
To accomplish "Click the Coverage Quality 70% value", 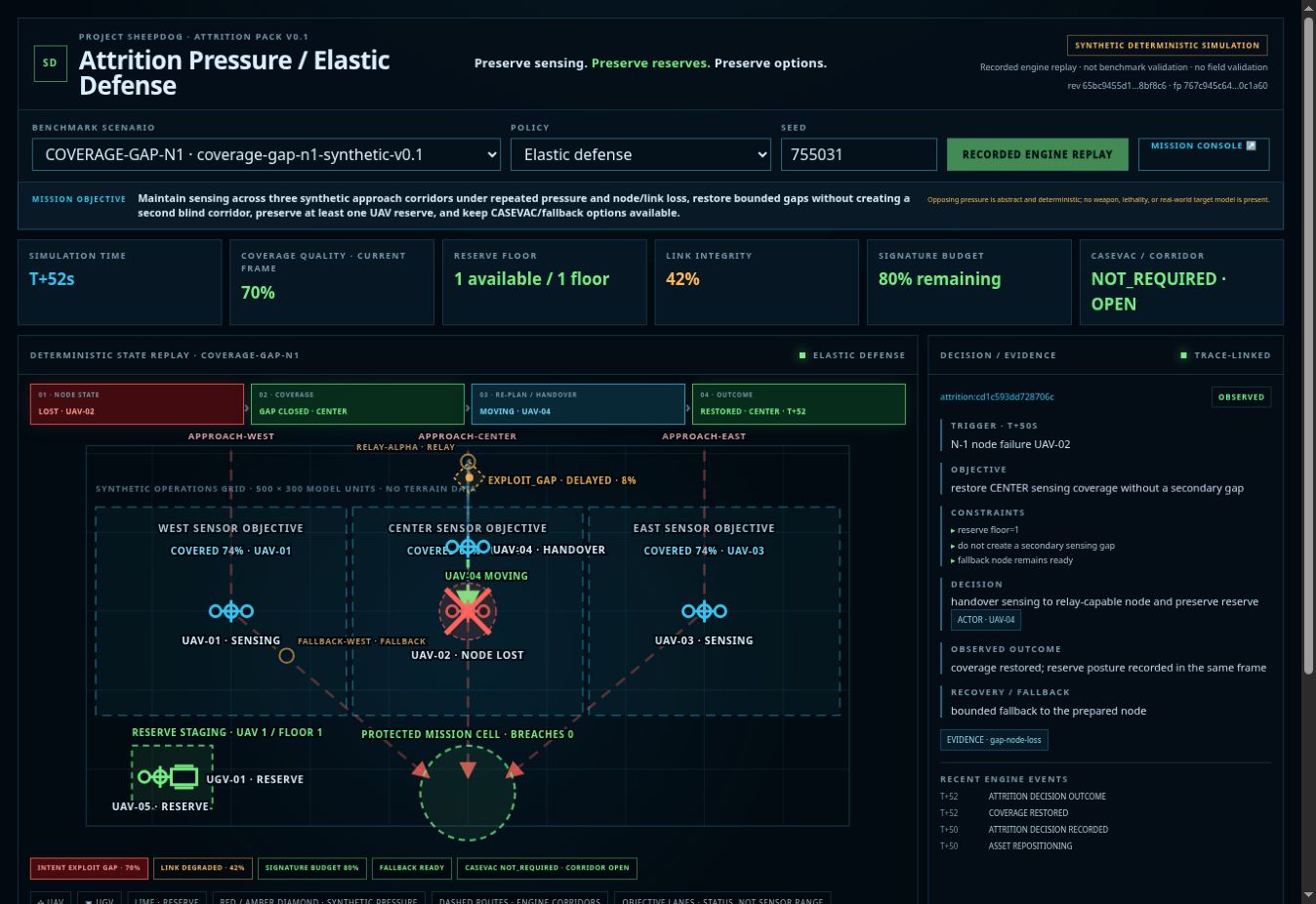I will click(x=258, y=293).
